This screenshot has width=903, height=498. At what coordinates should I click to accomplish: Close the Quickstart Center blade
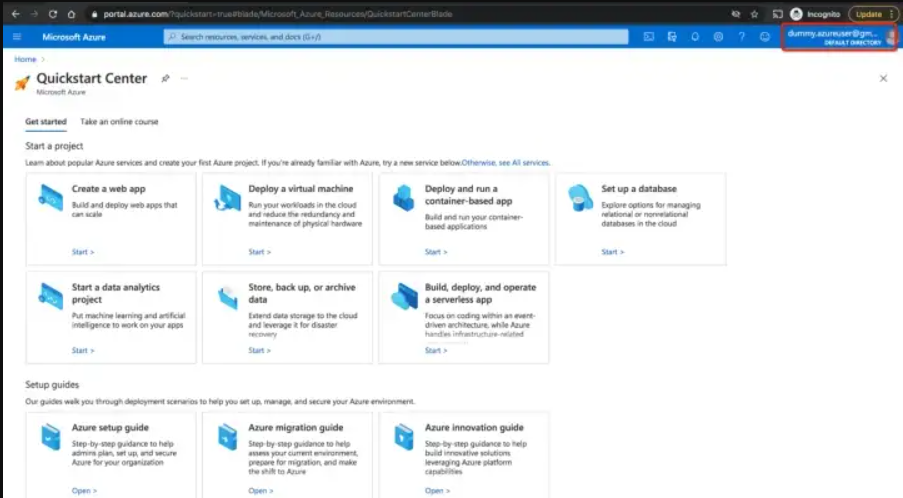(883, 78)
